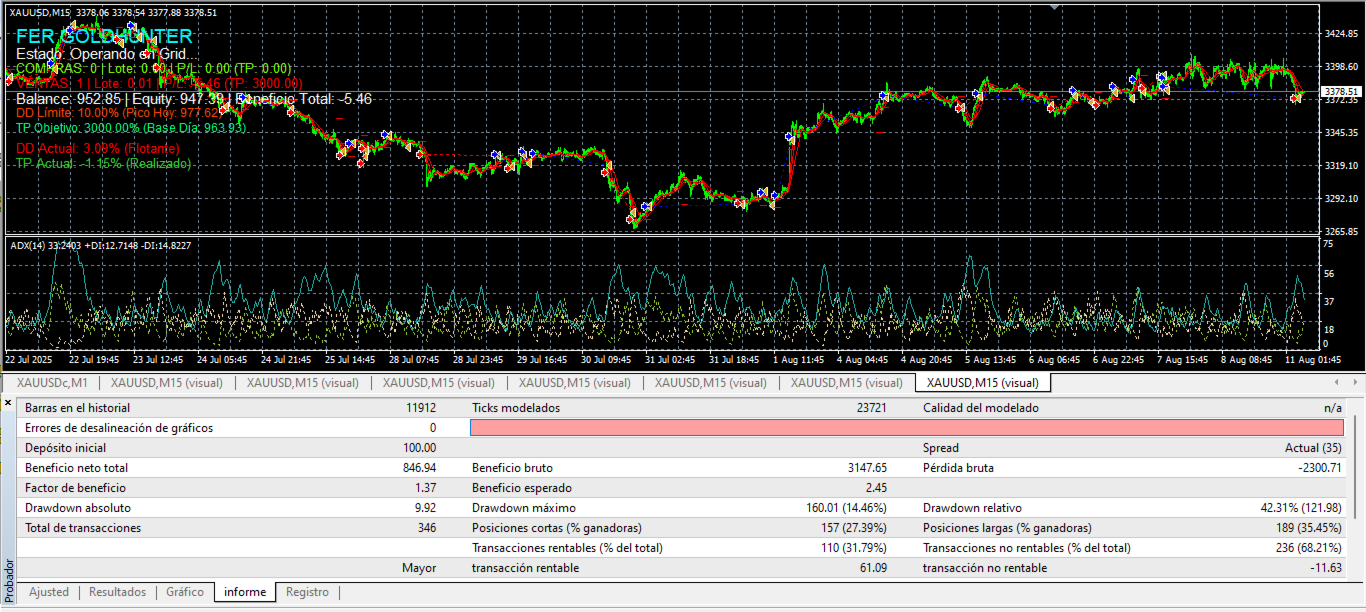Click the 'Posiciones cortas' value 157 (27.39%)

(x=852, y=528)
